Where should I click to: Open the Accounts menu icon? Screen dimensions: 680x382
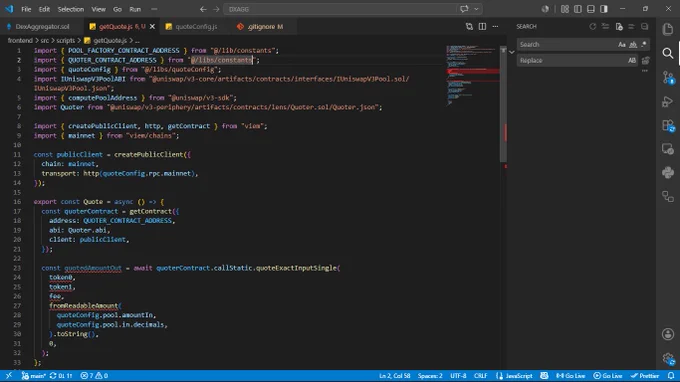coord(668,334)
